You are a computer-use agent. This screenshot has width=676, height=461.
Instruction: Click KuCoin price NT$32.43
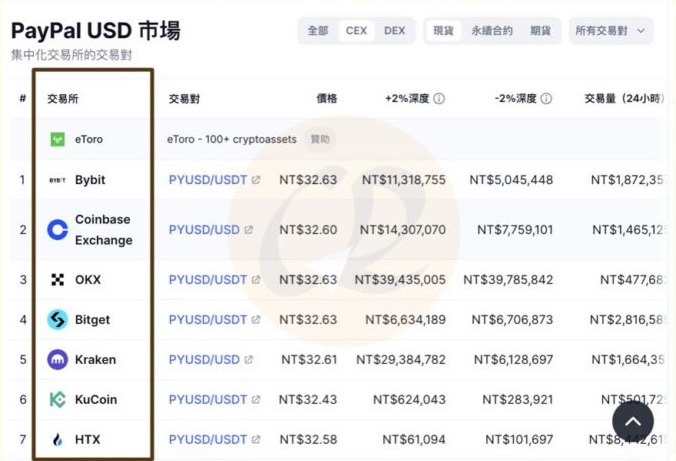click(x=308, y=400)
